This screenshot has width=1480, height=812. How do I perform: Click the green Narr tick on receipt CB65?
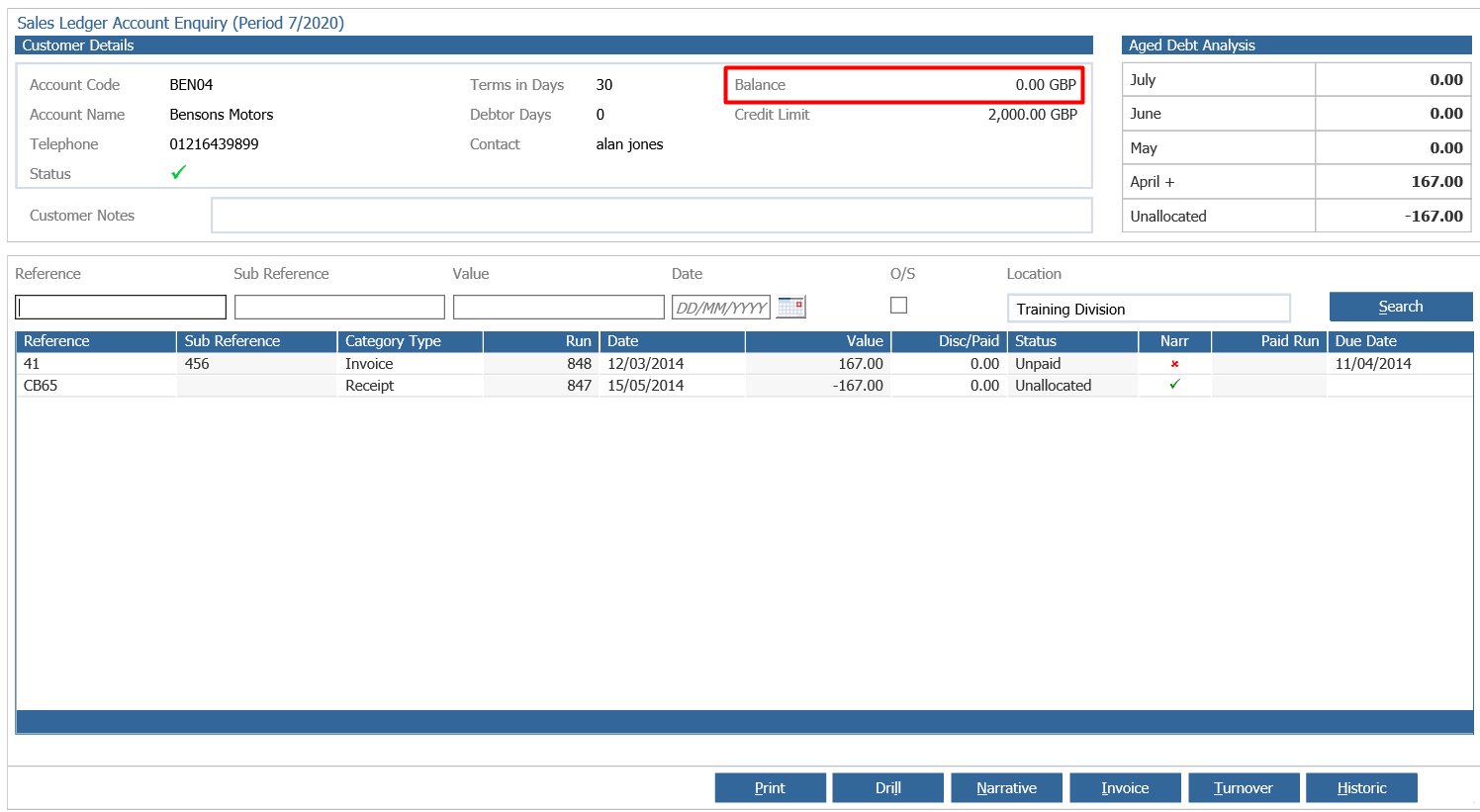[x=1174, y=385]
